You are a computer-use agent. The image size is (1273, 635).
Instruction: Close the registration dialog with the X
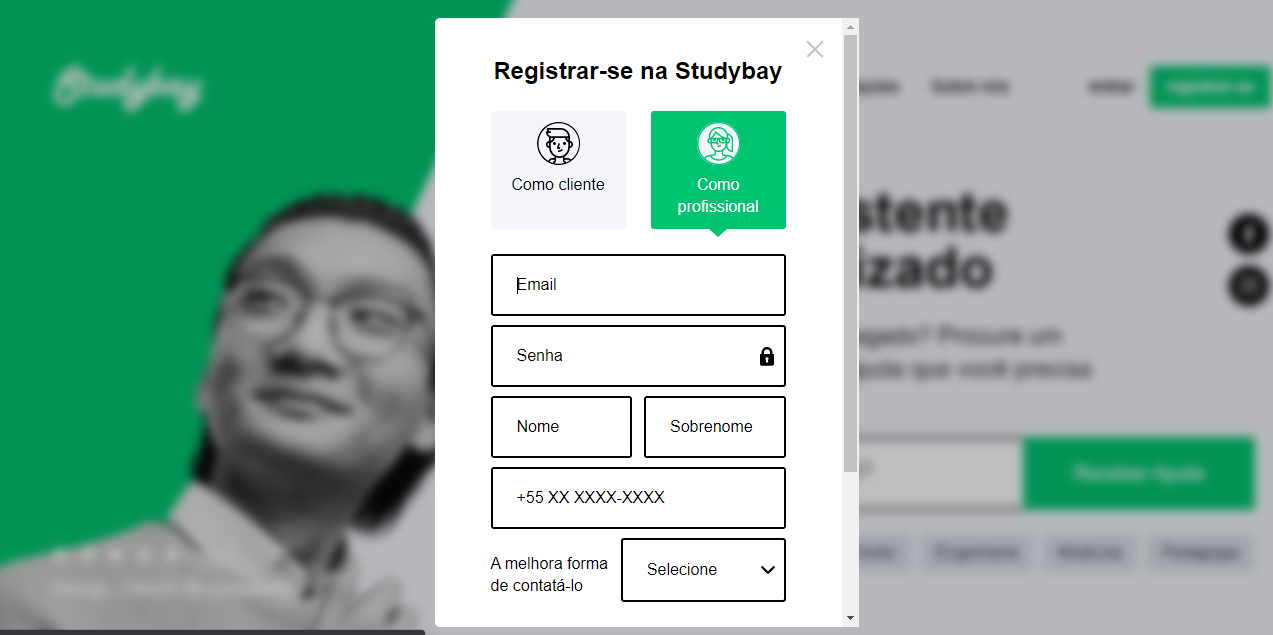pos(815,49)
